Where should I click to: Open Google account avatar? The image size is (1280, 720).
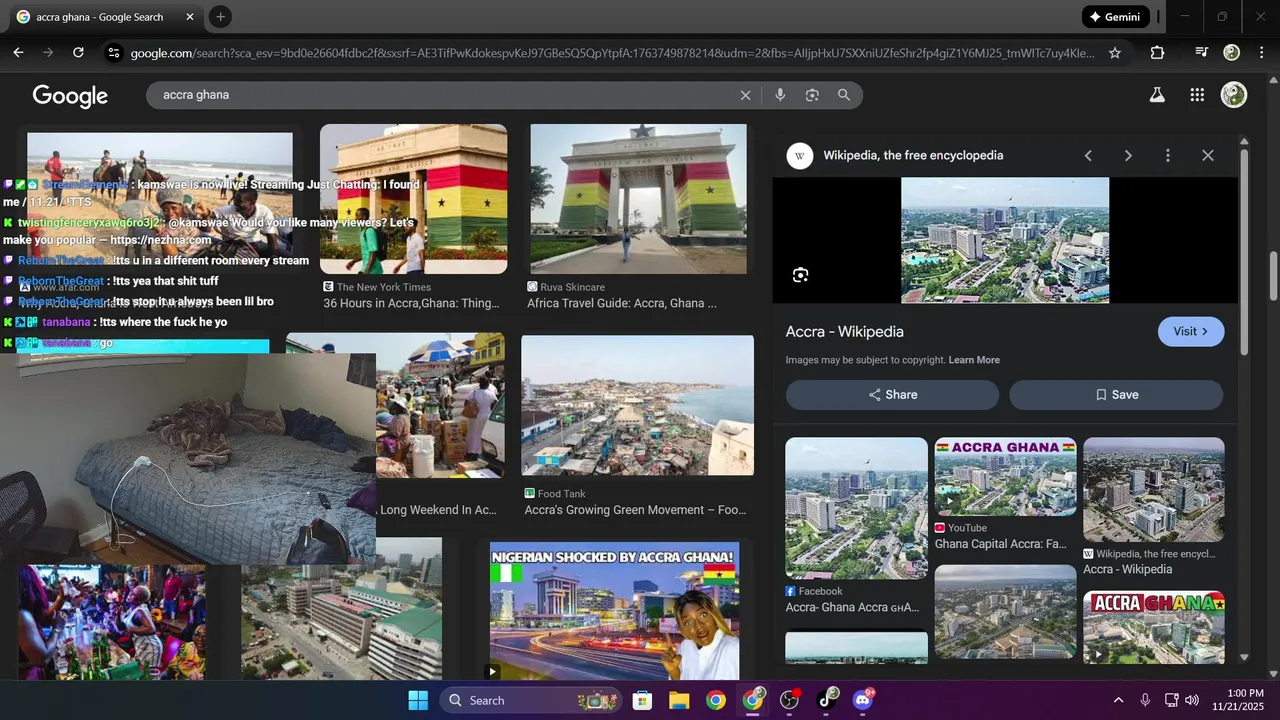tap(1234, 95)
